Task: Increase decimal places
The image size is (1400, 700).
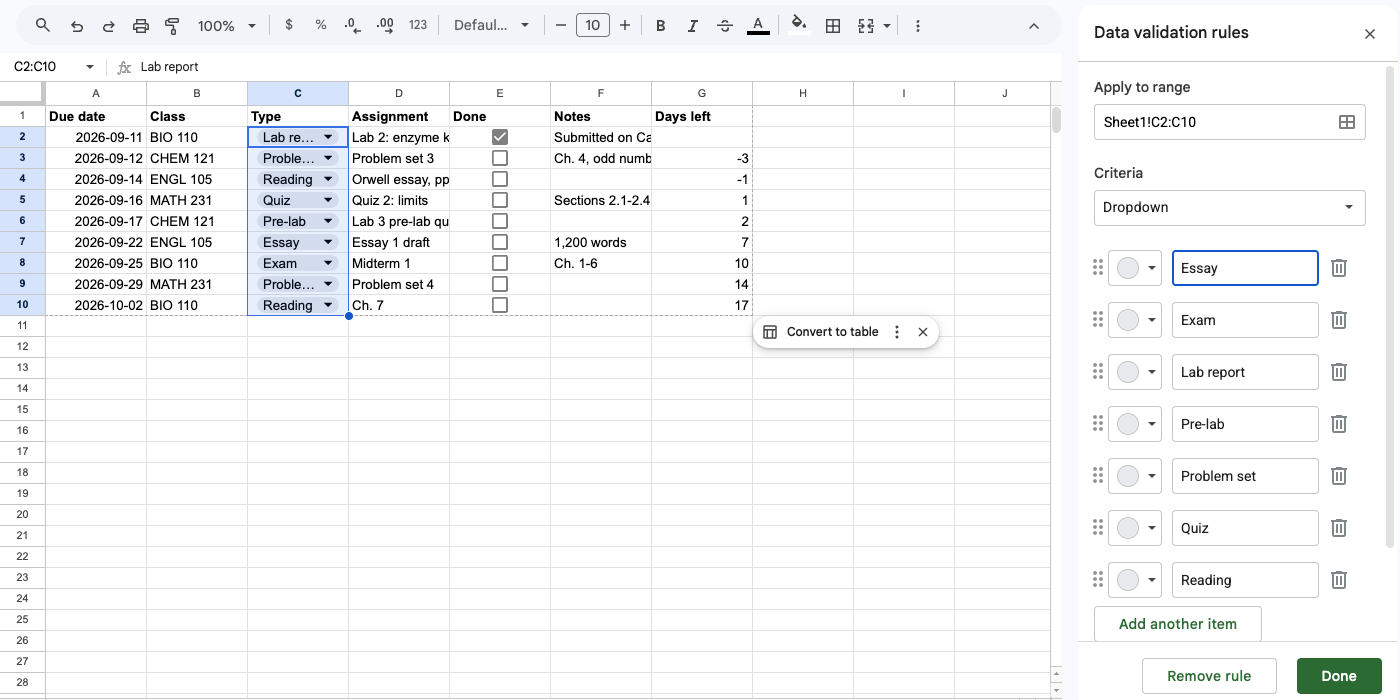Action: [x=385, y=25]
